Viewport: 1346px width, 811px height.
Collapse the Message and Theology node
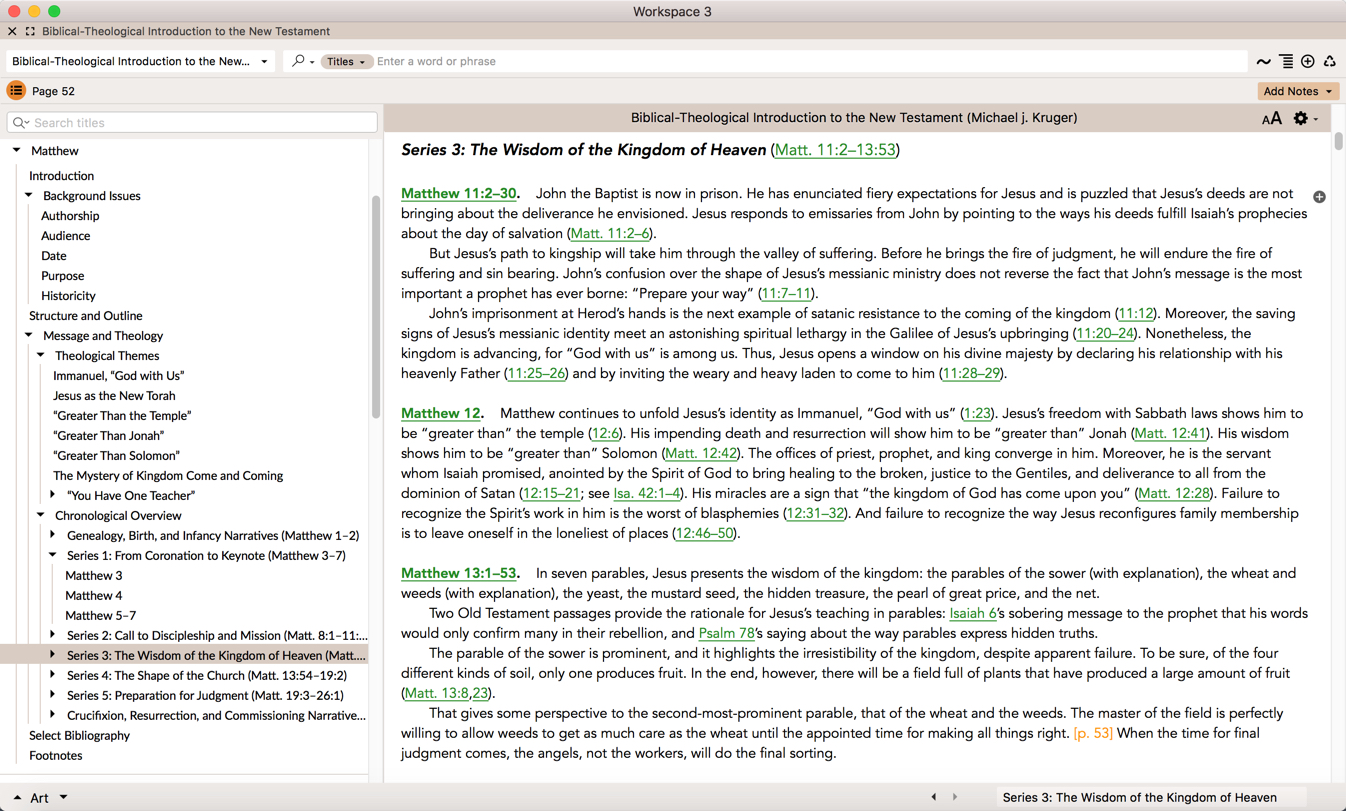(29, 336)
